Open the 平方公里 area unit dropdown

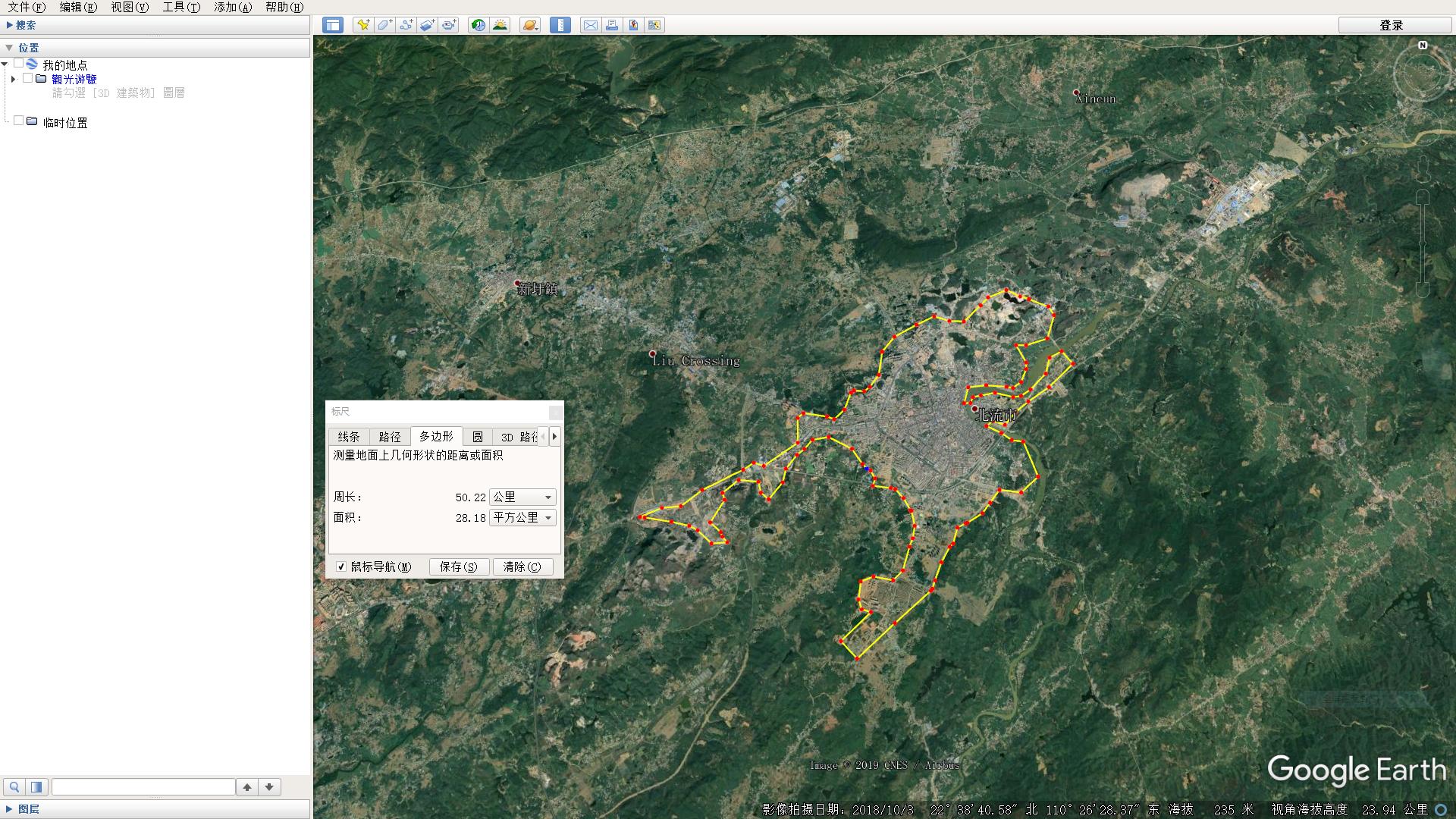point(522,517)
